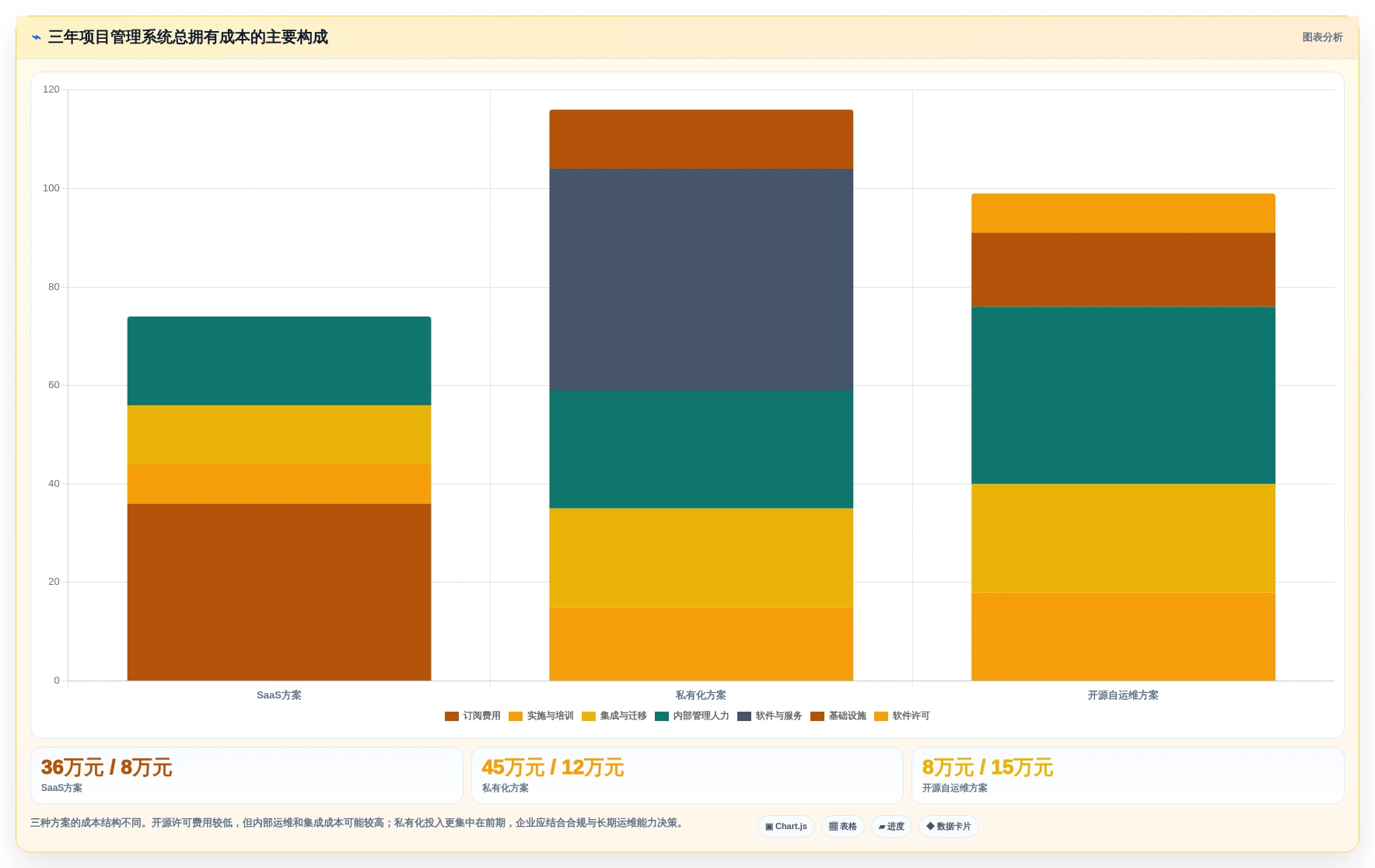This screenshot has width=1375, height=868.
Task: Click the 数据卡片 tag pill
Action: (x=949, y=827)
